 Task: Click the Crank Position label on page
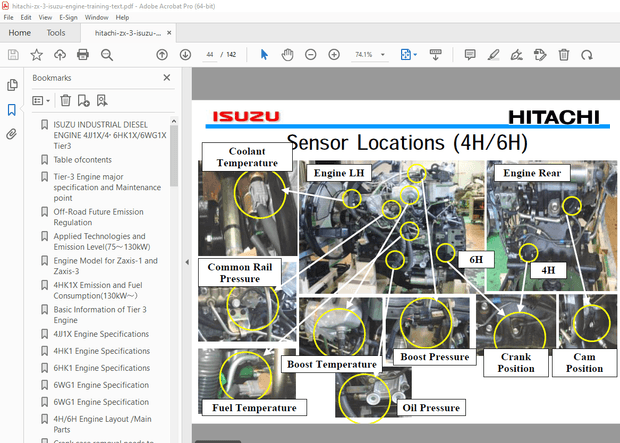pos(516,363)
